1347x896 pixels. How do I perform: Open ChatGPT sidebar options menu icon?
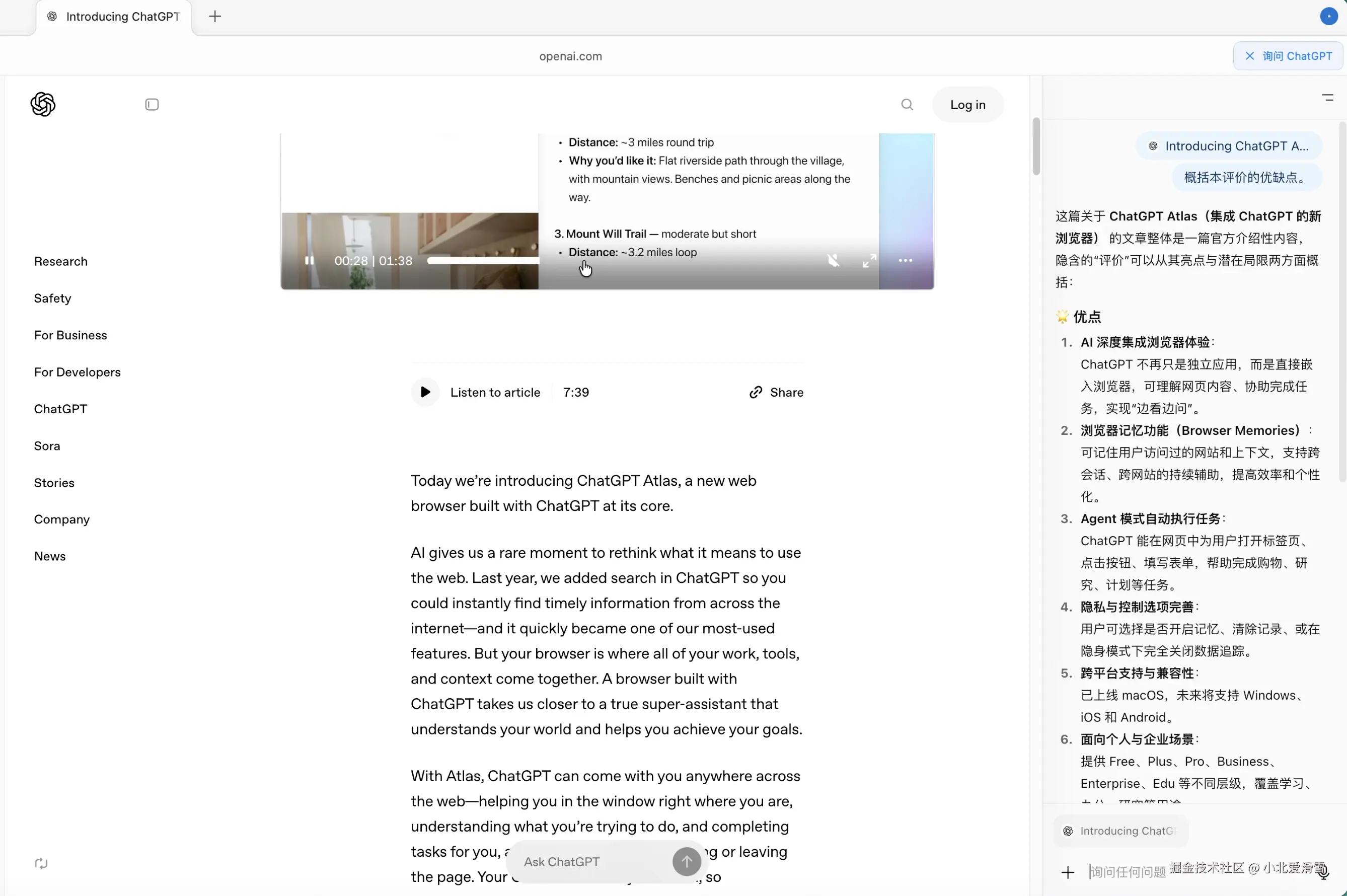1327,98
